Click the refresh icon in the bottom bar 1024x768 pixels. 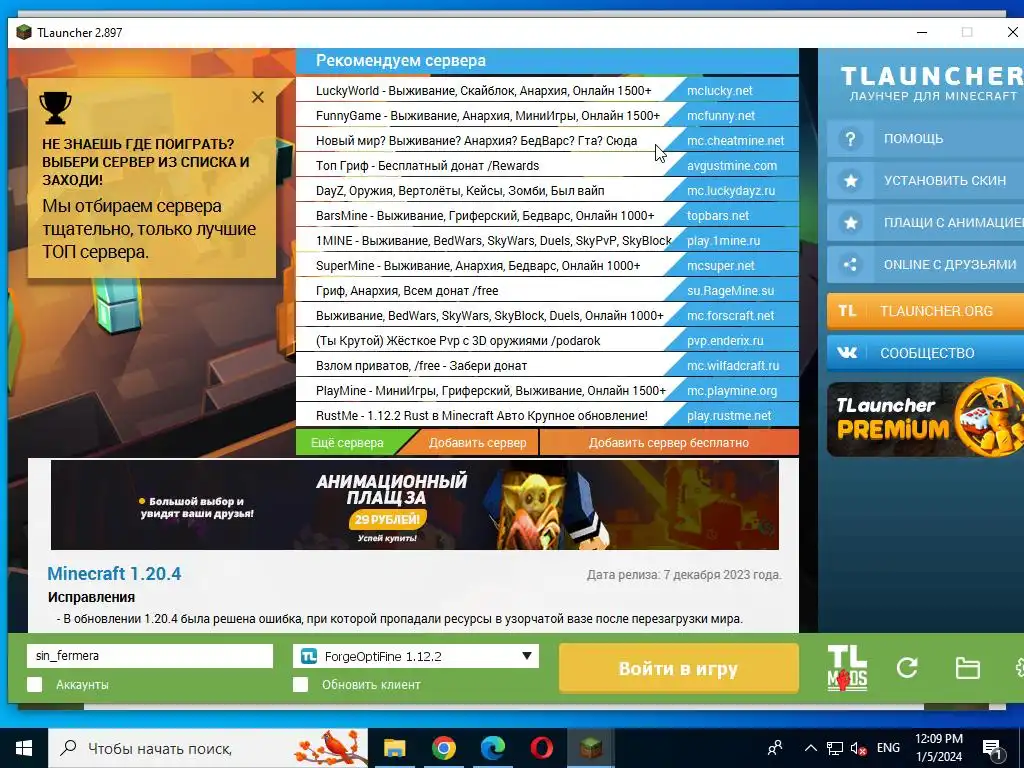point(907,667)
